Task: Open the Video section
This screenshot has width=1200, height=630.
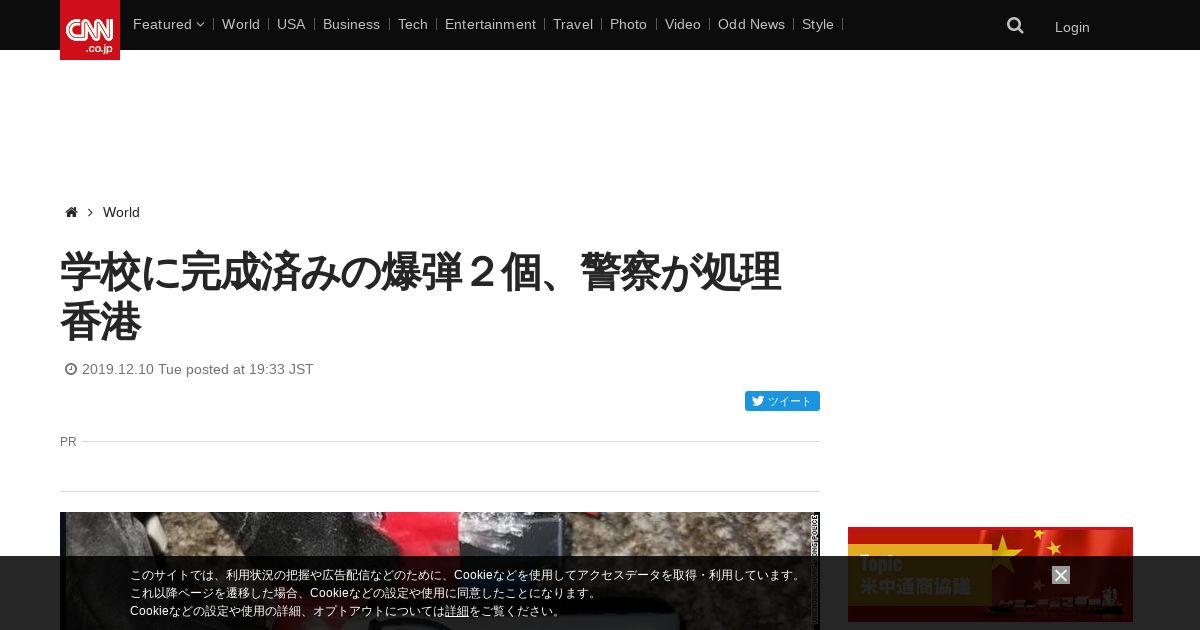Action: click(x=683, y=24)
